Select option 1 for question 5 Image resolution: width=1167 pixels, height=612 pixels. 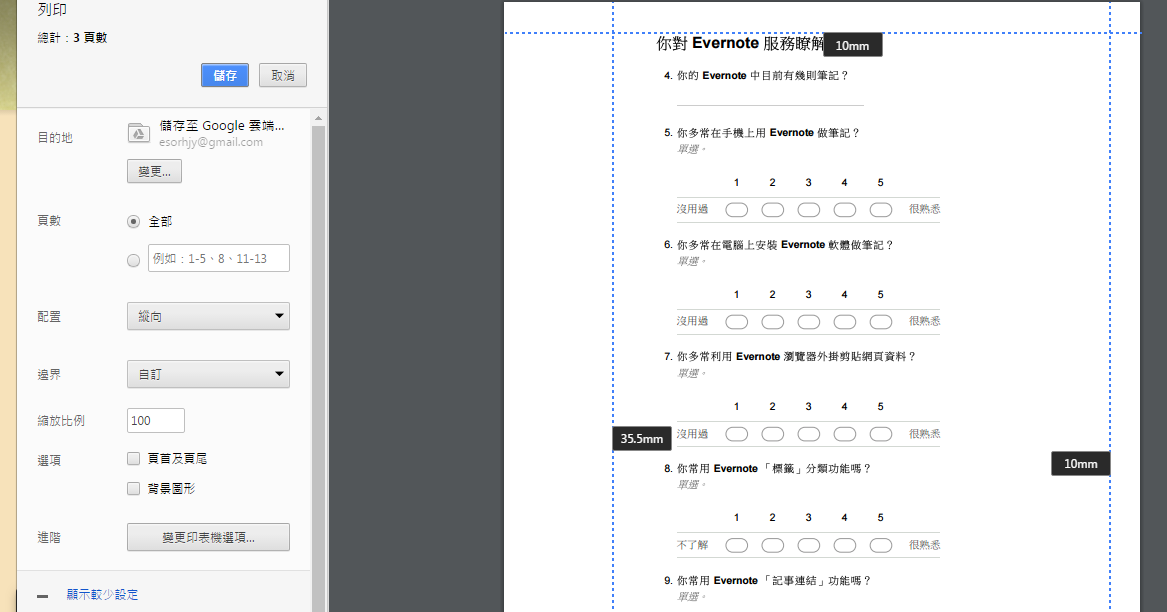coord(736,210)
